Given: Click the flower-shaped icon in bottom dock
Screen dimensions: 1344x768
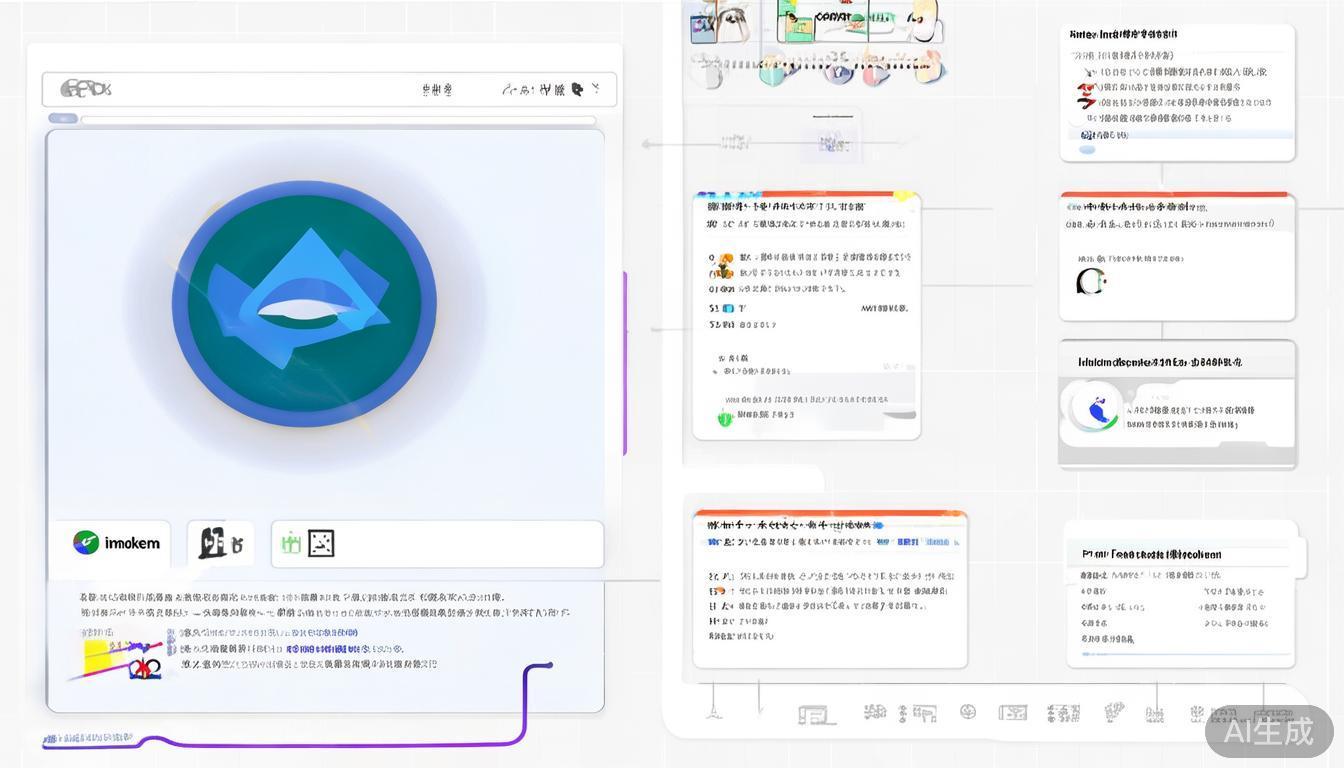Looking at the screenshot, I should tap(968, 712).
